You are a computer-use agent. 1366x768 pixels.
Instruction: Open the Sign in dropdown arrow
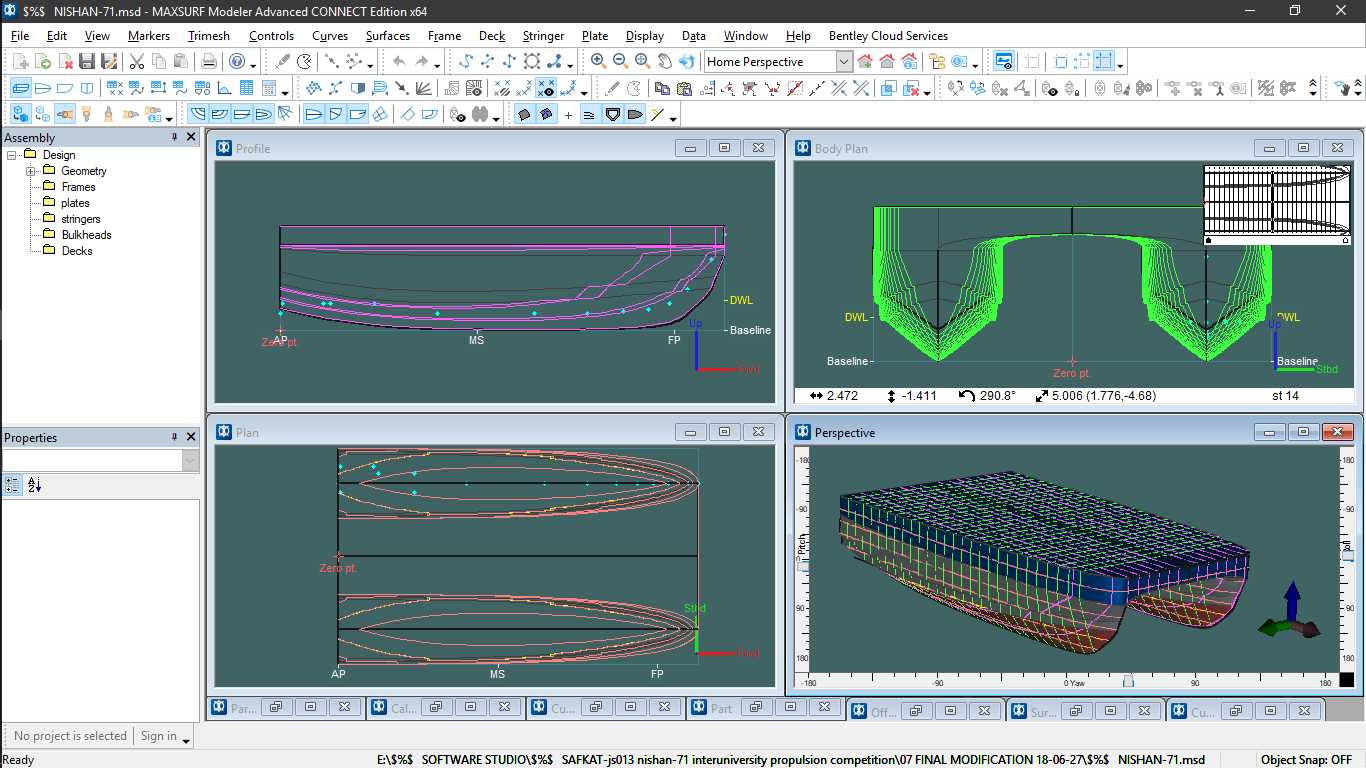click(x=185, y=739)
